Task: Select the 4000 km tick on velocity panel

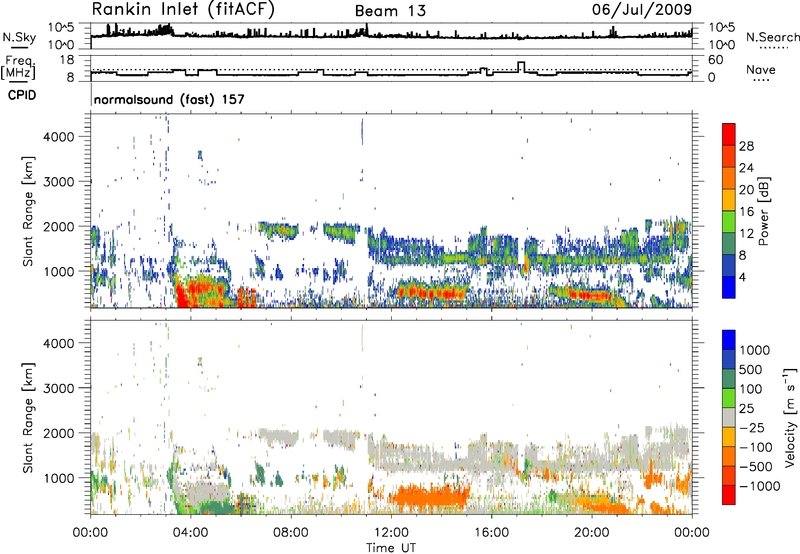Action: [x=58, y=343]
